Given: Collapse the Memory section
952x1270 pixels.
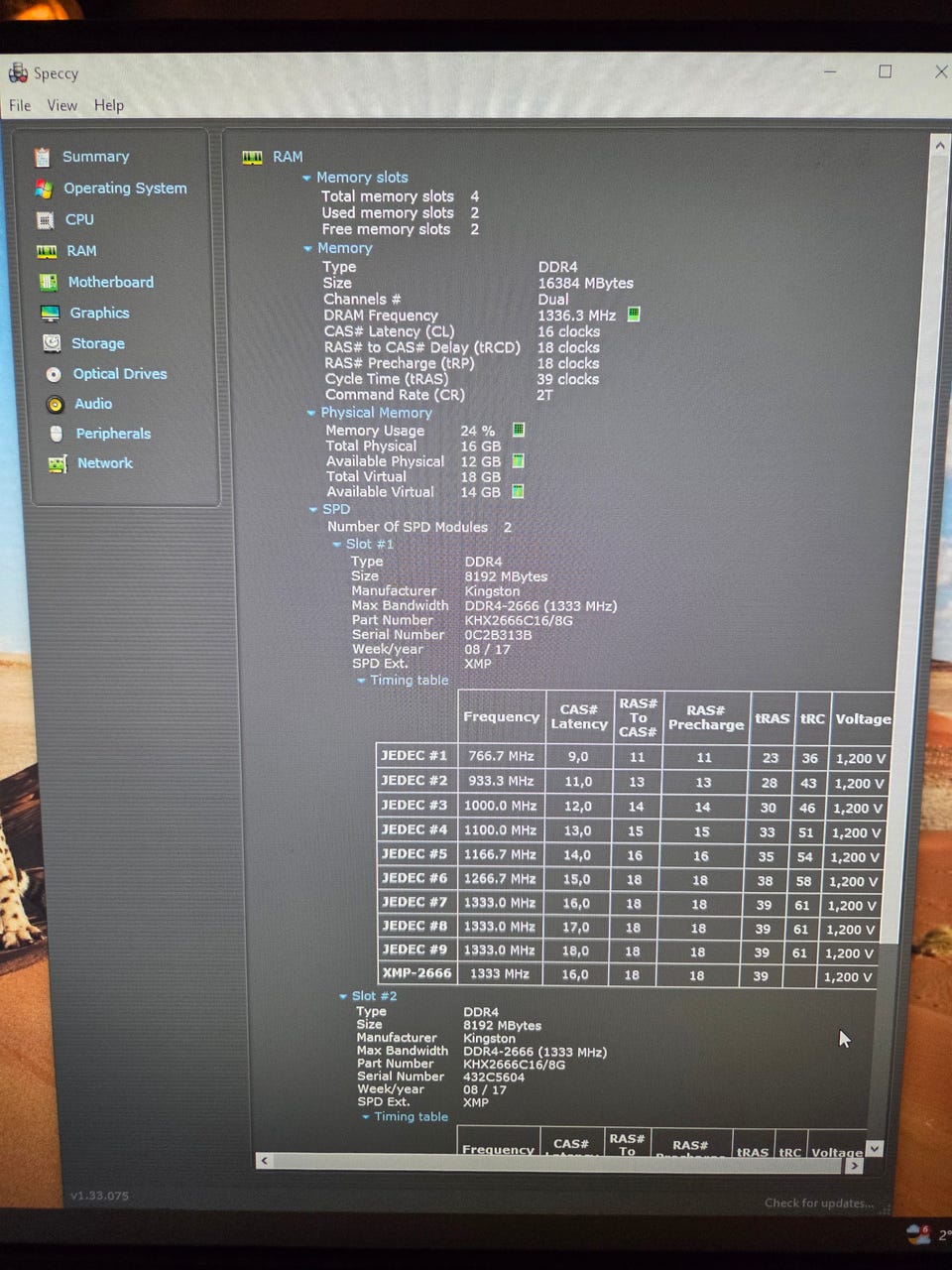Looking at the screenshot, I should click(x=307, y=249).
